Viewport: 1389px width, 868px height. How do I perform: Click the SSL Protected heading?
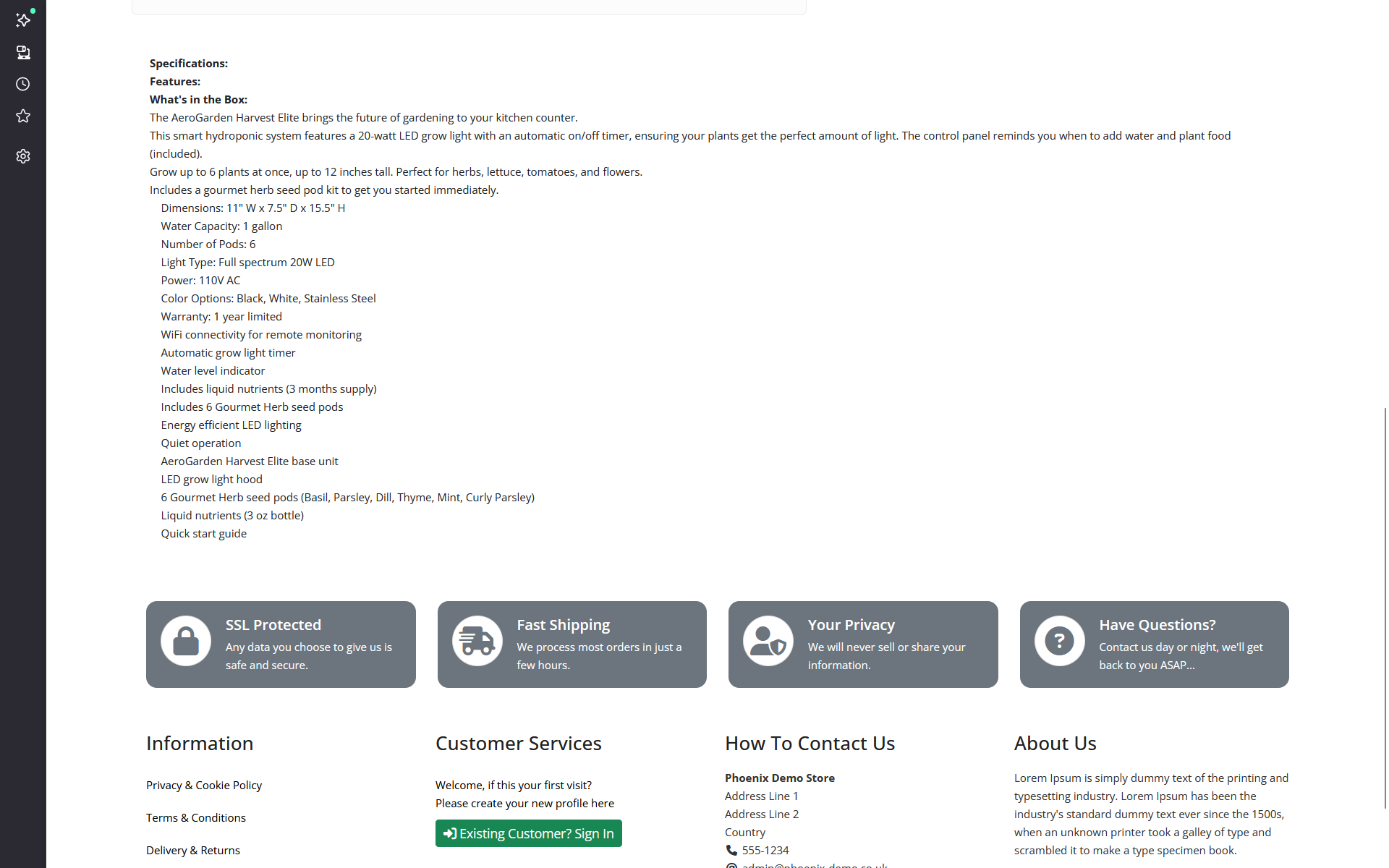click(273, 625)
